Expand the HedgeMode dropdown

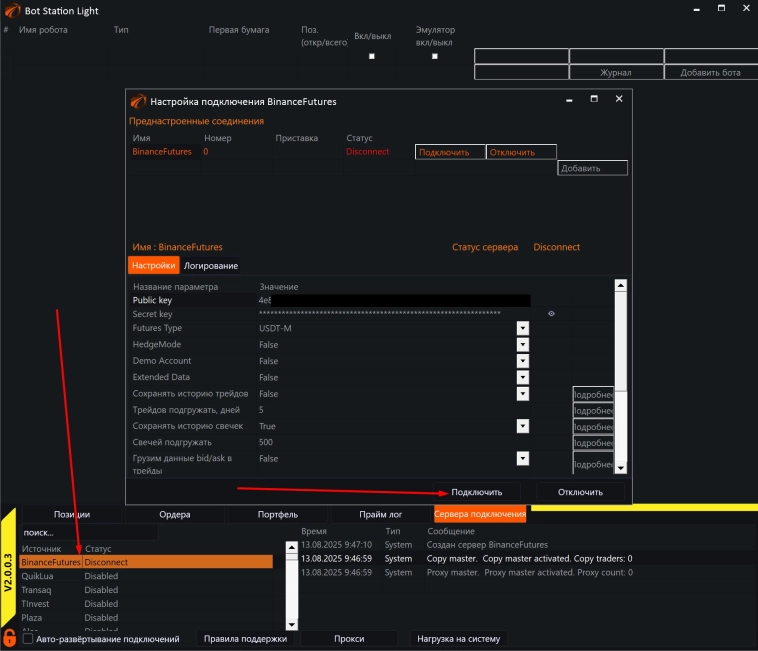pyautogui.click(x=522, y=345)
